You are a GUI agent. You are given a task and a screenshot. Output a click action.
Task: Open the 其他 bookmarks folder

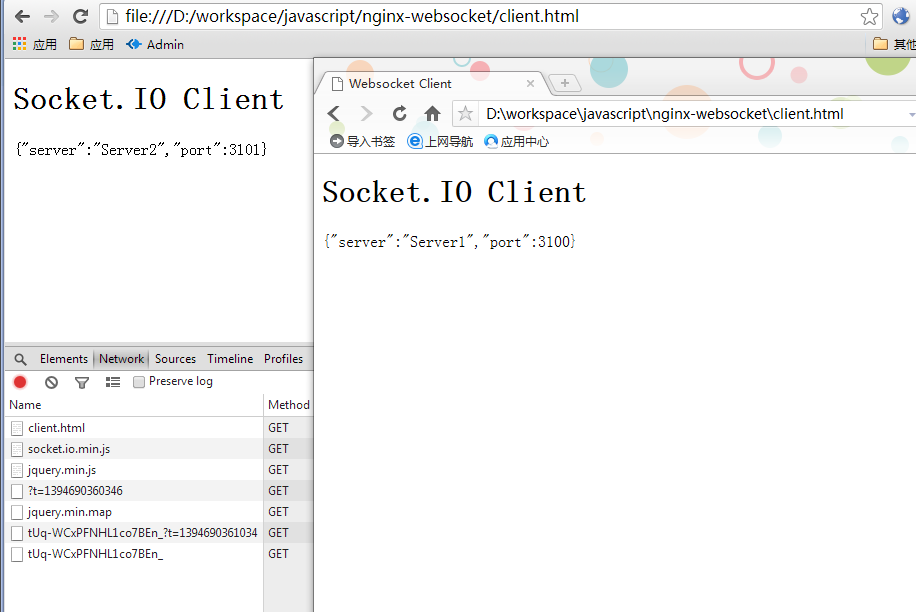[898, 44]
